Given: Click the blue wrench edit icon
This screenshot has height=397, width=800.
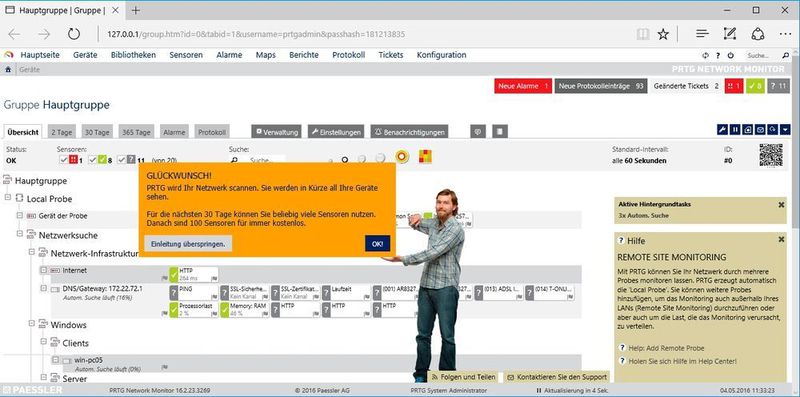Looking at the screenshot, I should click(x=722, y=130).
